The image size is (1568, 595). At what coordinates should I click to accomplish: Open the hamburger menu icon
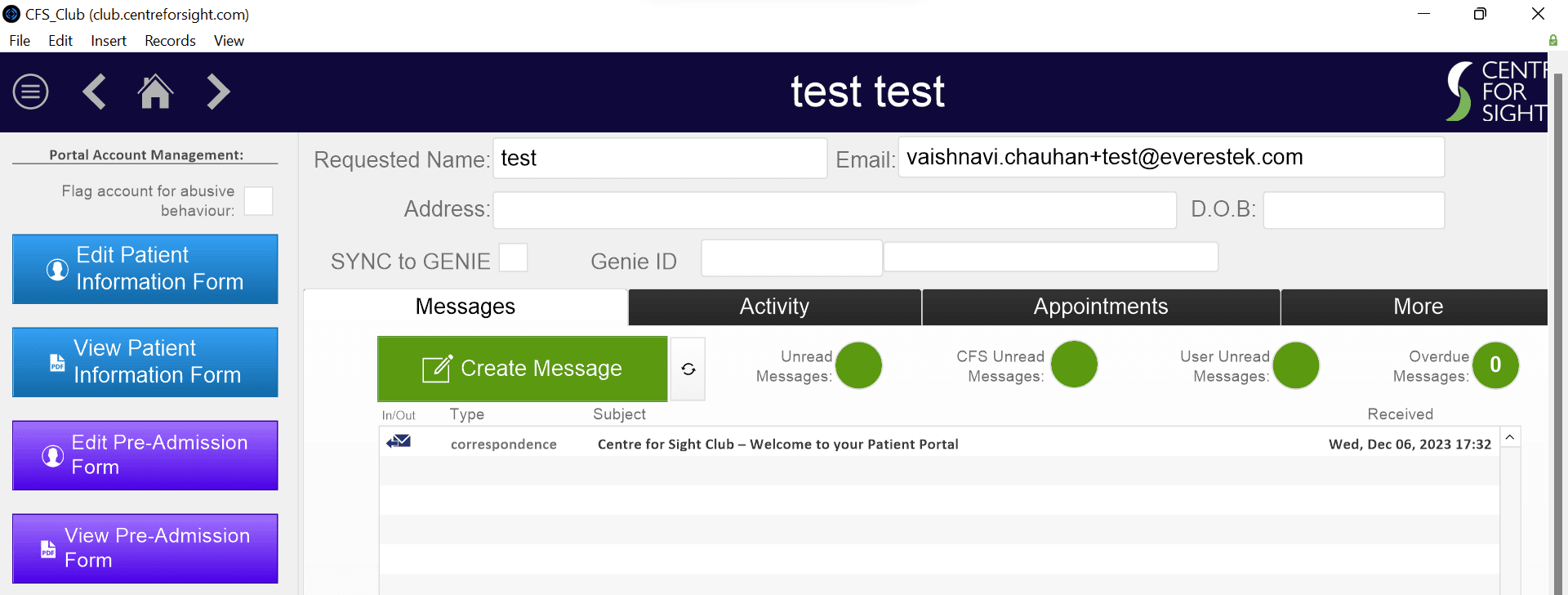click(31, 92)
